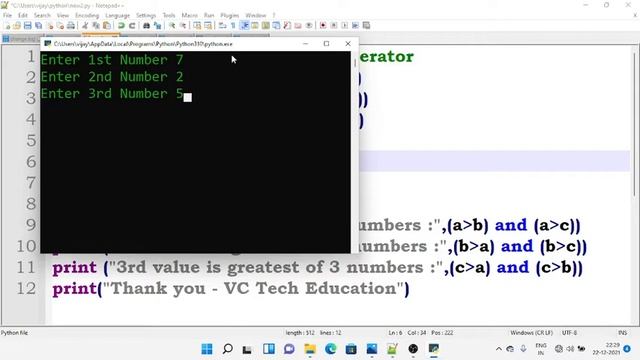Print the document with the Print icon
640x360 pixels.
tap(71, 26)
